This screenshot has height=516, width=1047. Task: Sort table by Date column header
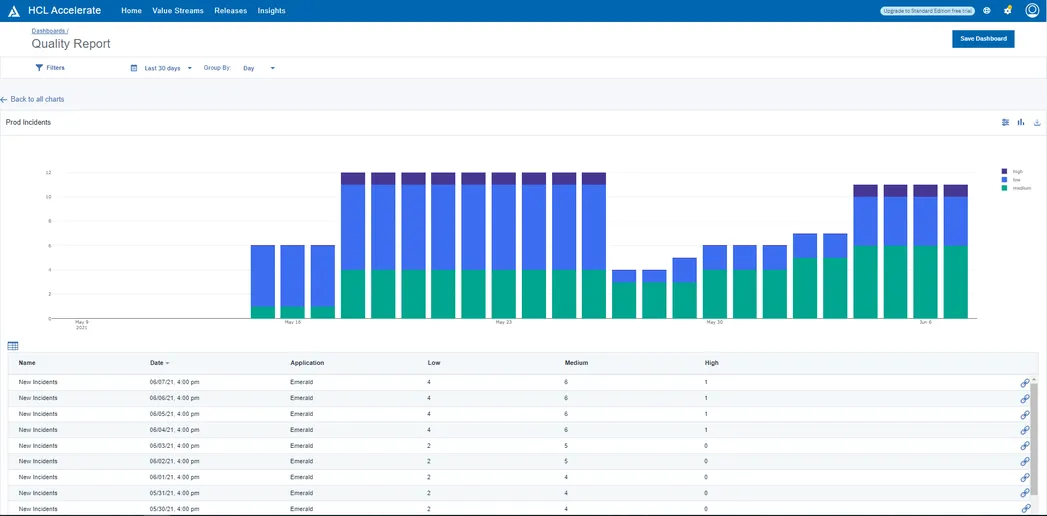(158, 363)
